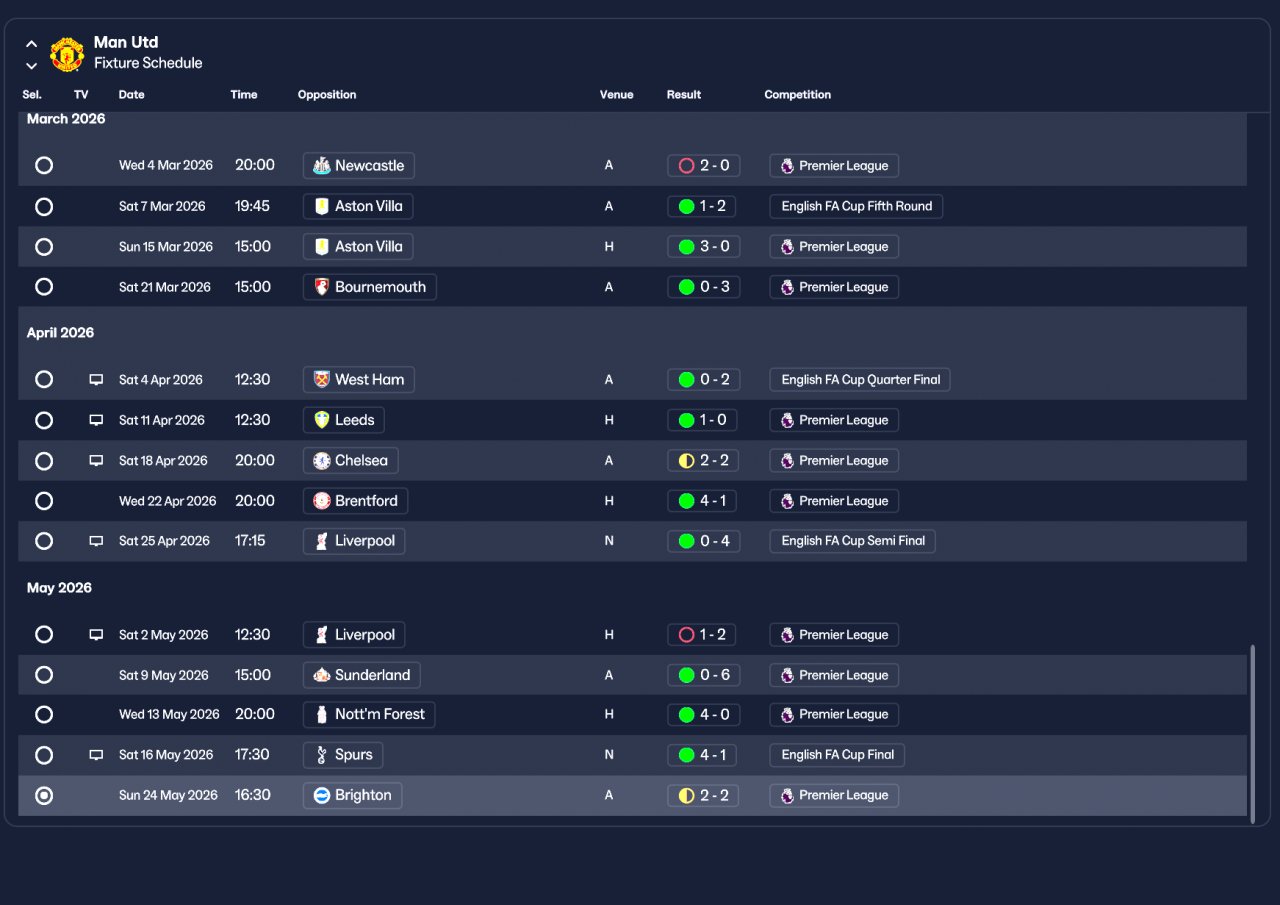The width and height of the screenshot is (1280, 905).
Task: Open the Liverpool 0-4 semi final result
Action: pos(703,541)
